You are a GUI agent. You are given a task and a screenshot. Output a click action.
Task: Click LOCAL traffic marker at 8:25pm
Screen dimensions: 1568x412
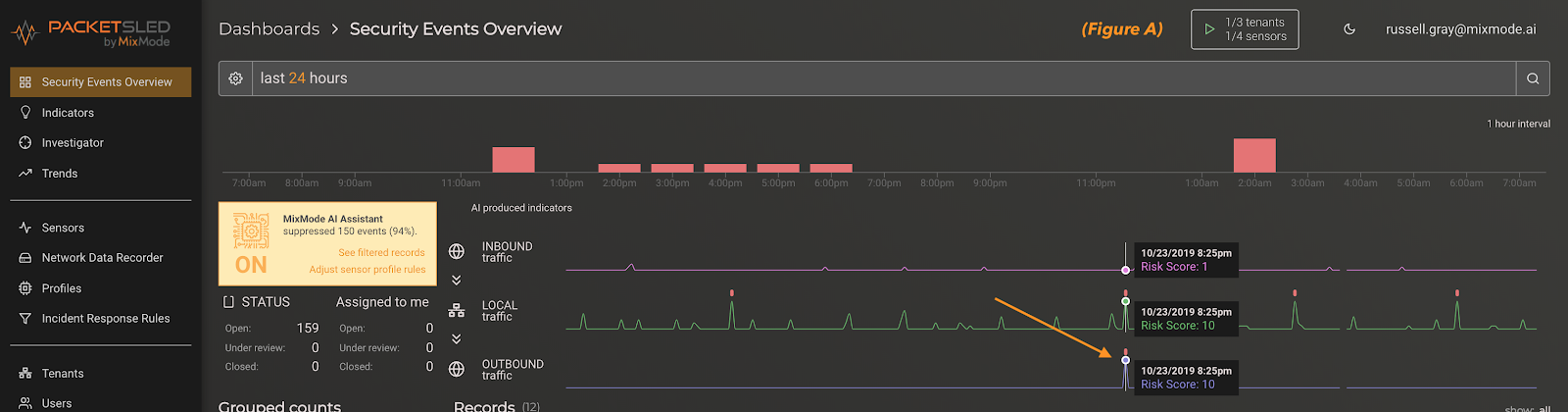(x=1125, y=301)
